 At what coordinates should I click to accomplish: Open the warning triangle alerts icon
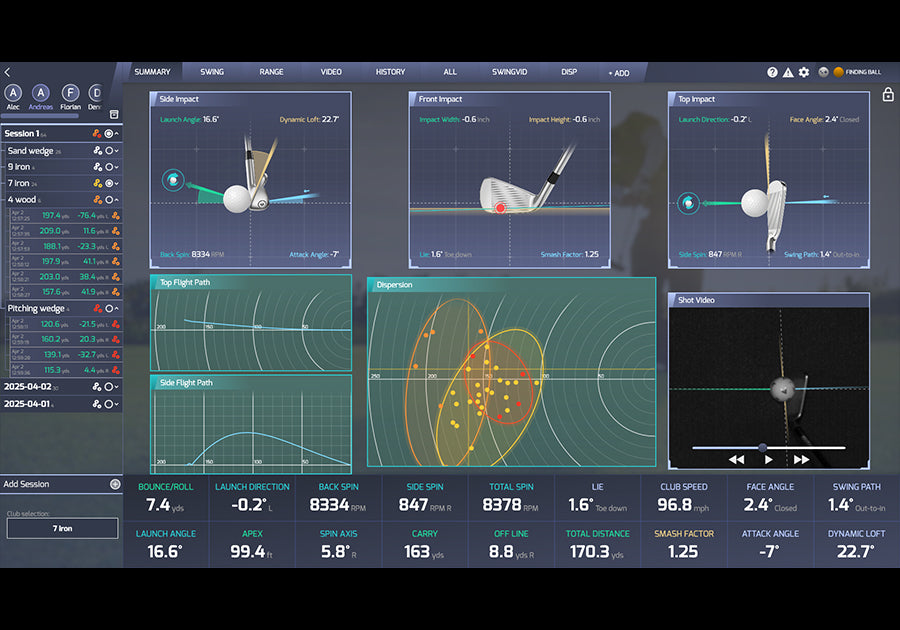tap(788, 72)
